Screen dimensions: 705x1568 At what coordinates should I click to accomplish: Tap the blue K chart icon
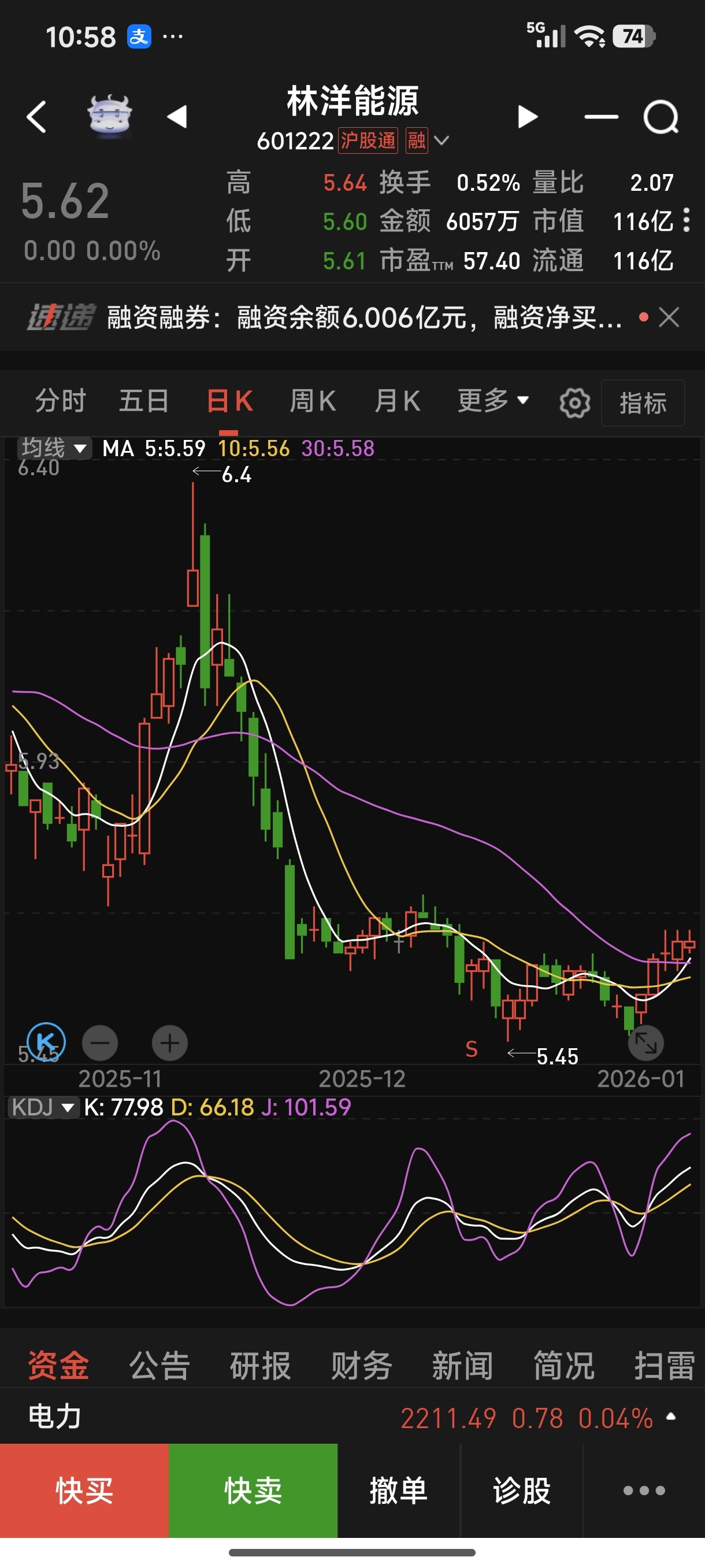click(x=46, y=1041)
